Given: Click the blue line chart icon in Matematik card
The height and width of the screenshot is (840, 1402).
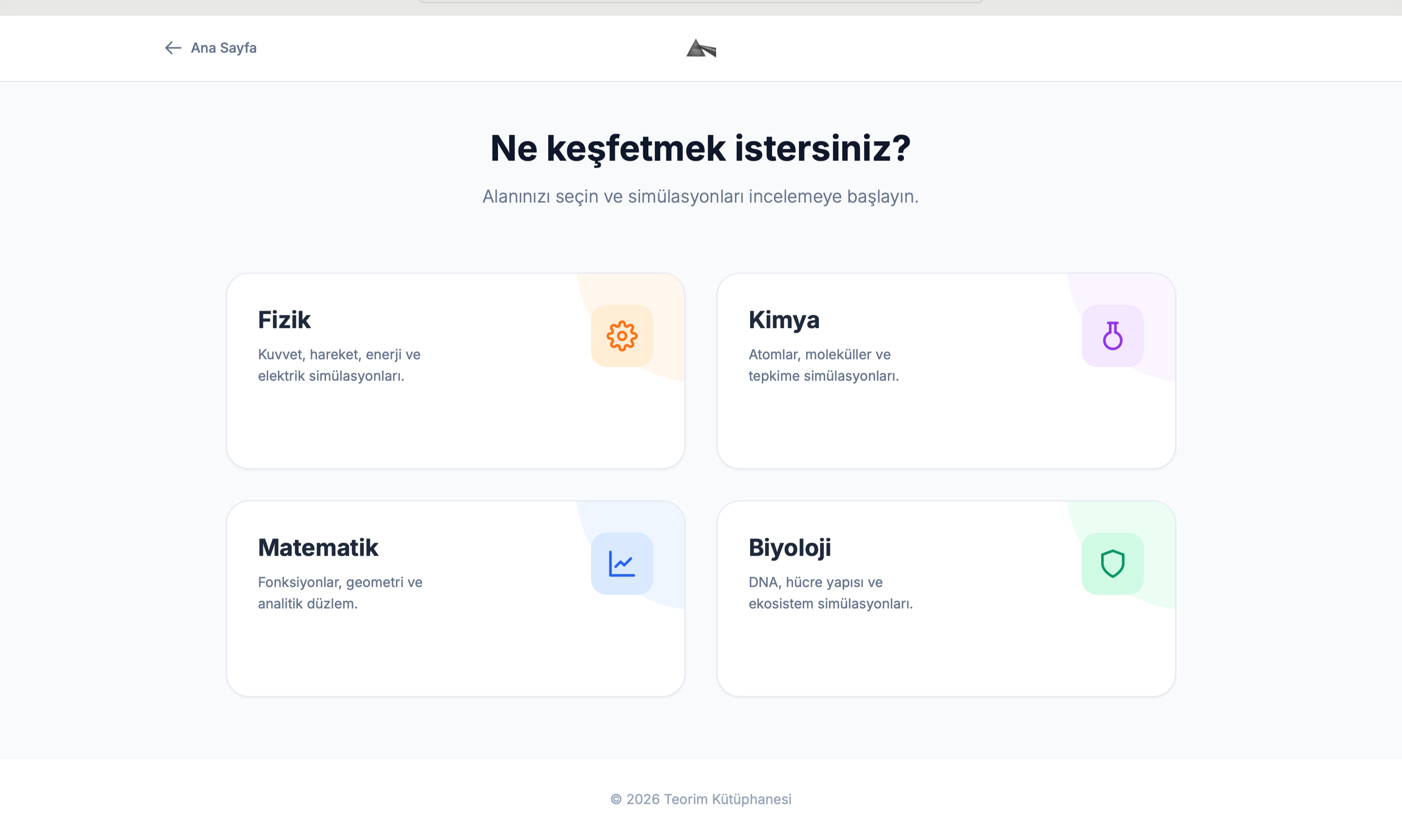Looking at the screenshot, I should pyautogui.click(x=622, y=563).
